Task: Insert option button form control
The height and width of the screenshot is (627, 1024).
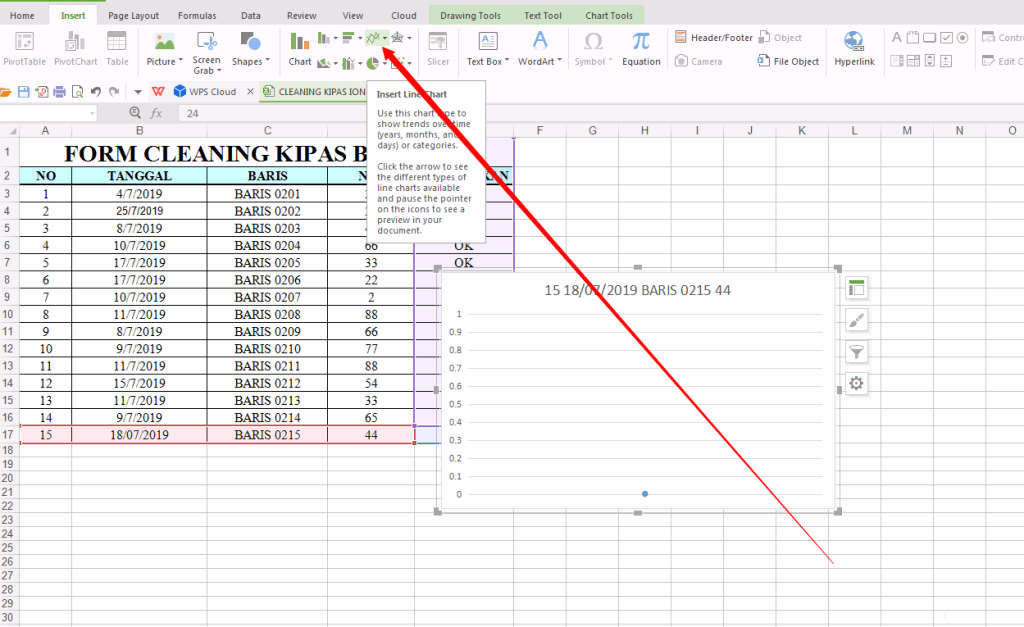Action: [x=963, y=38]
